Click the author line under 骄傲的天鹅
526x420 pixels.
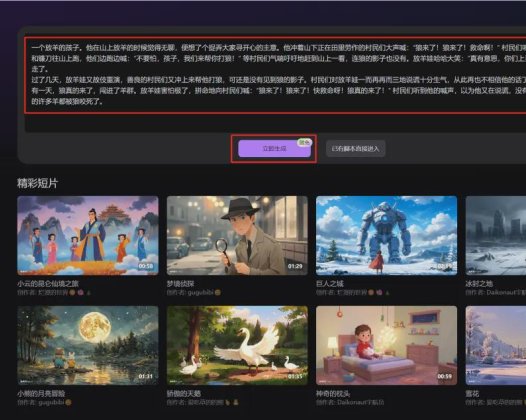203,402
